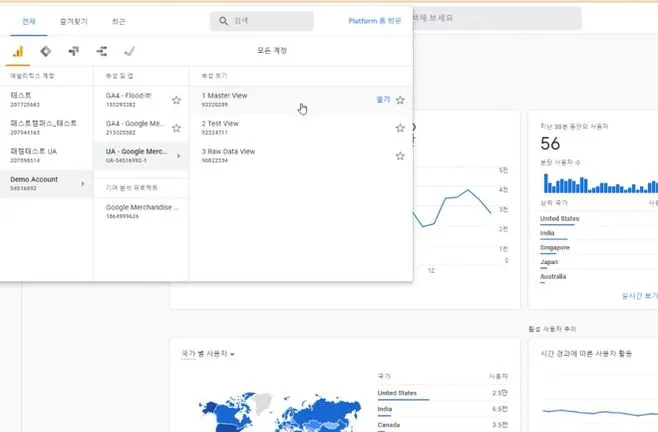Switch to the 즐겨찾기 (Favorites) tab
The height and width of the screenshot is (432, 658).
(74, 21)
